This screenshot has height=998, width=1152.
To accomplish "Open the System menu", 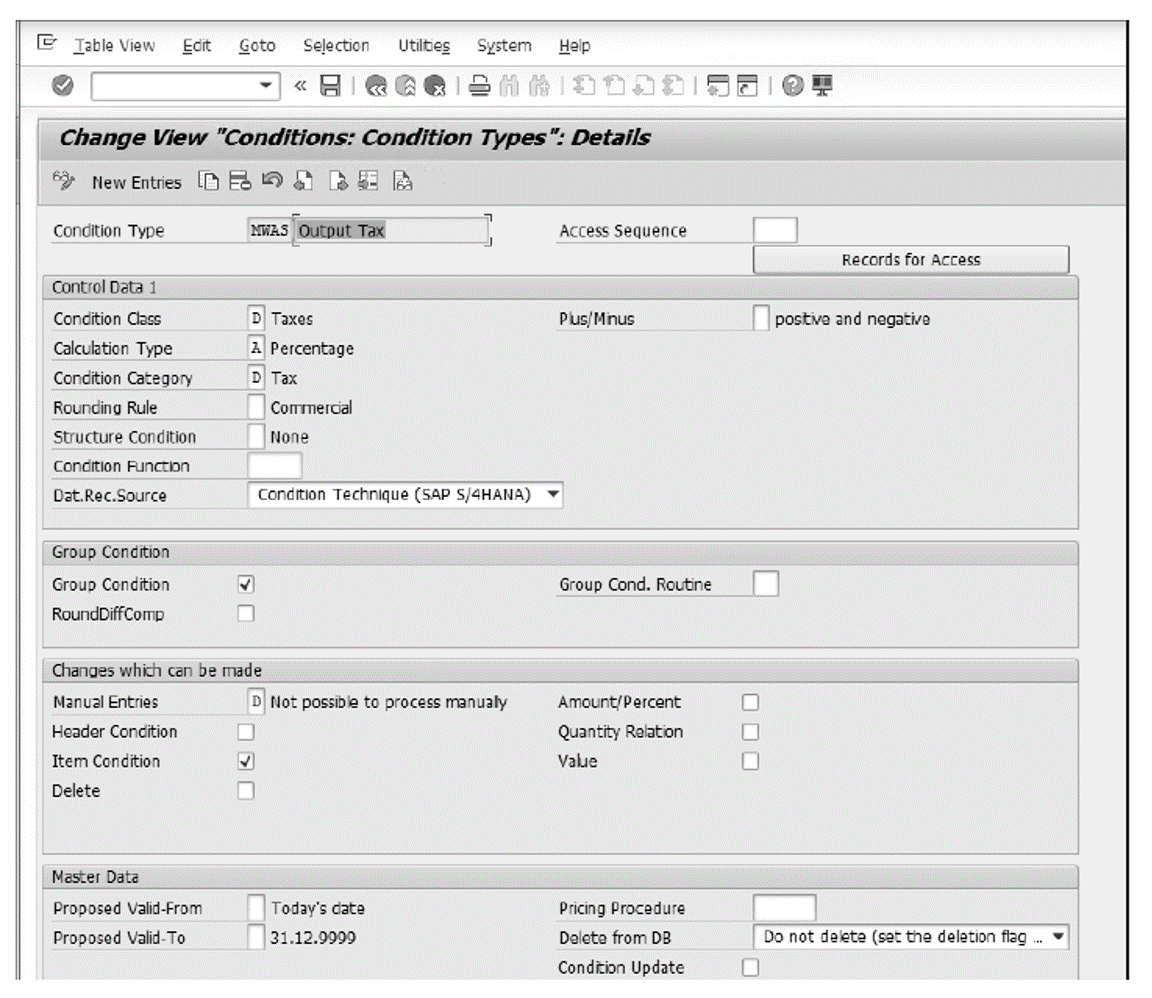I will (504, 46).
